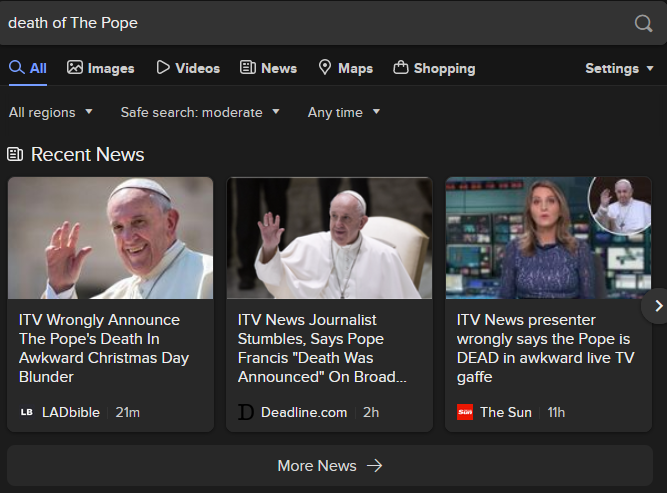Open the All regions dropdown
Image resolution: width=667 pixels, height=493 pixels.
[51, 112]
